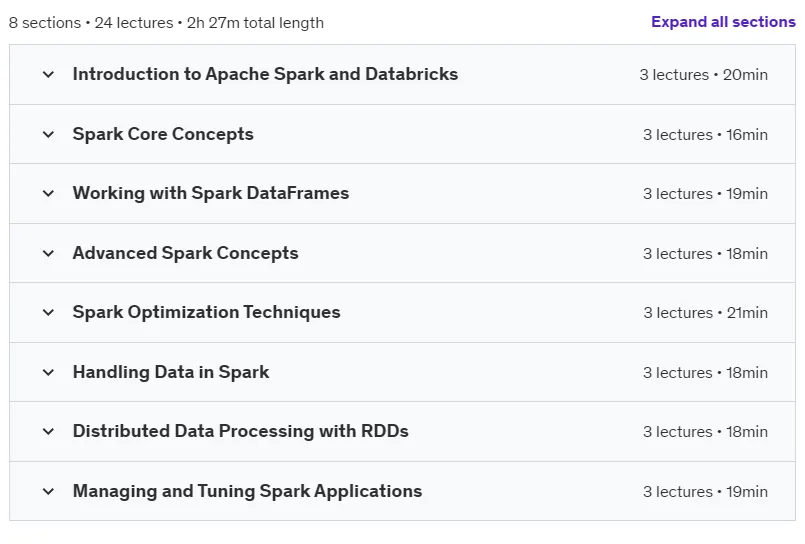This screenshot has width=805, height=544.
Task: Click the 3 lectures • 20min label
Action: coord(703,75)
